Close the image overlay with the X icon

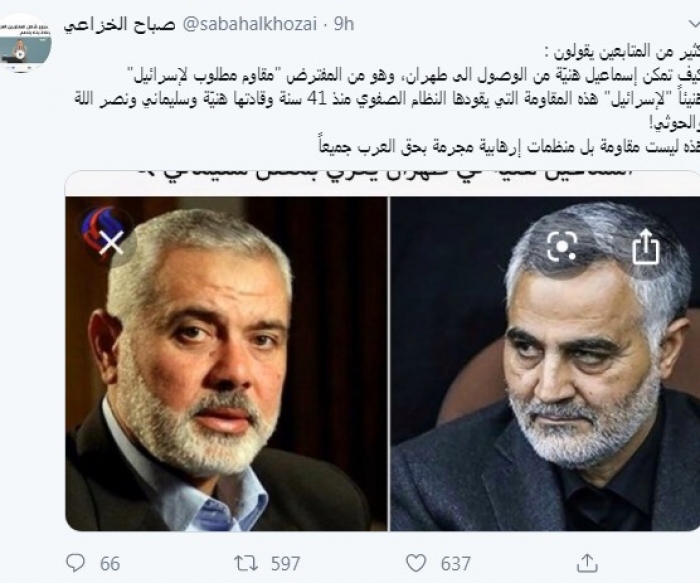pyautogui.click(x=111, y=244)
